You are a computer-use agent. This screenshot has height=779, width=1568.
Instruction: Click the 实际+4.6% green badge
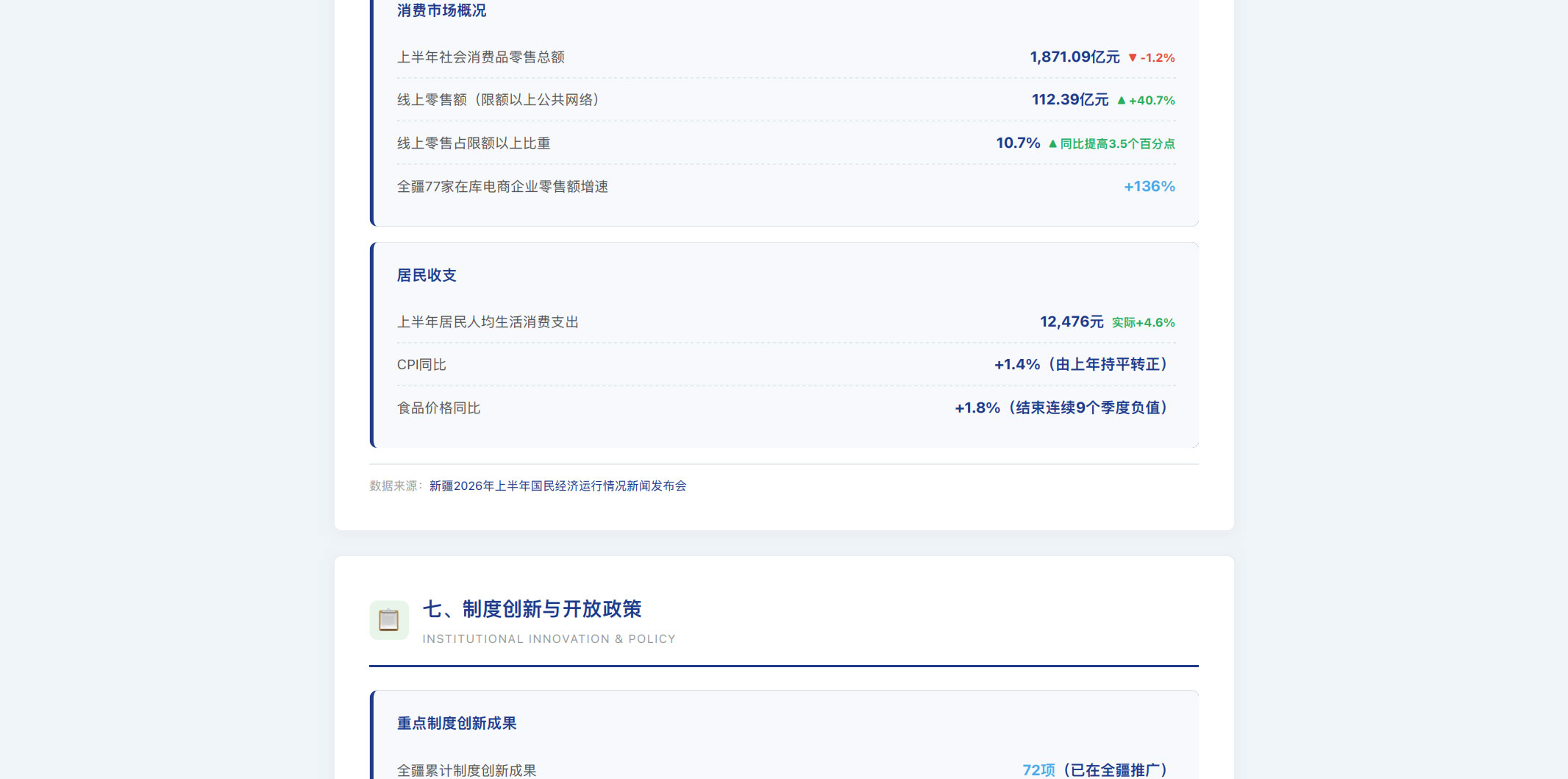coord(1144,323)
